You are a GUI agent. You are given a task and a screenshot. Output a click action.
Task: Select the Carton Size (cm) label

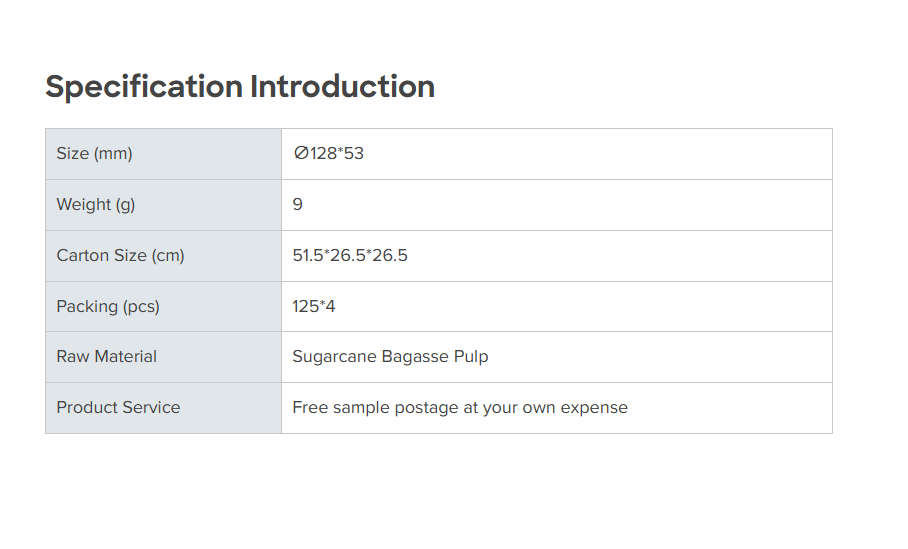click(120, 256)
